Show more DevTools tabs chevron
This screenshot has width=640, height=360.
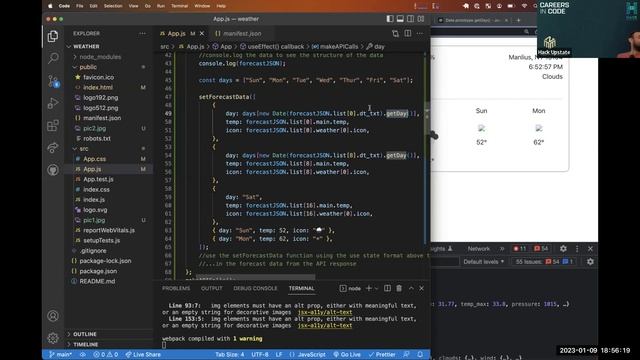502,249
